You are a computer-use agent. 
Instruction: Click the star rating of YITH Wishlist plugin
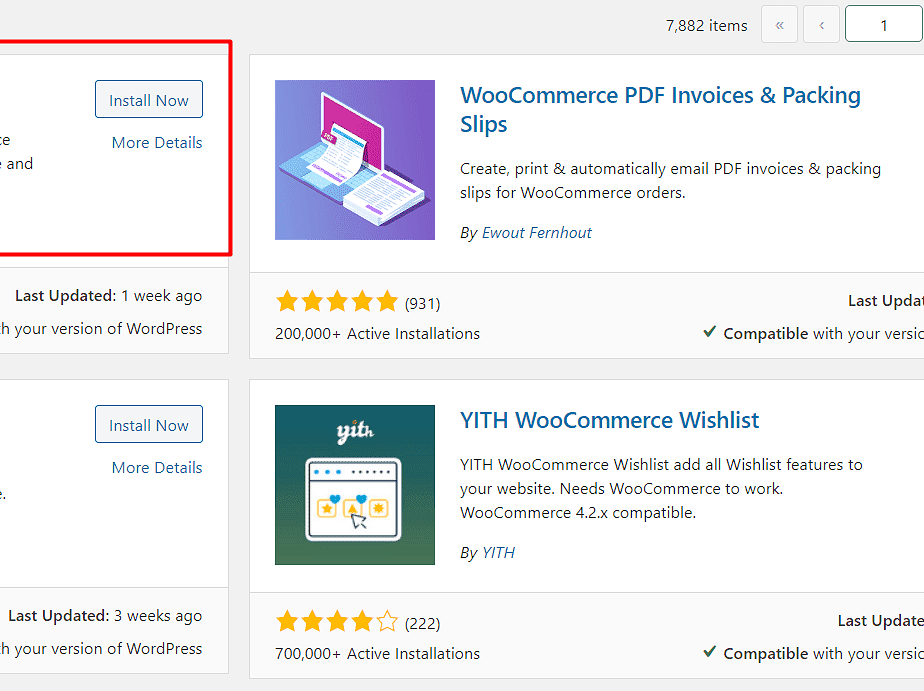pyautogui.click(x=337, y=621)
